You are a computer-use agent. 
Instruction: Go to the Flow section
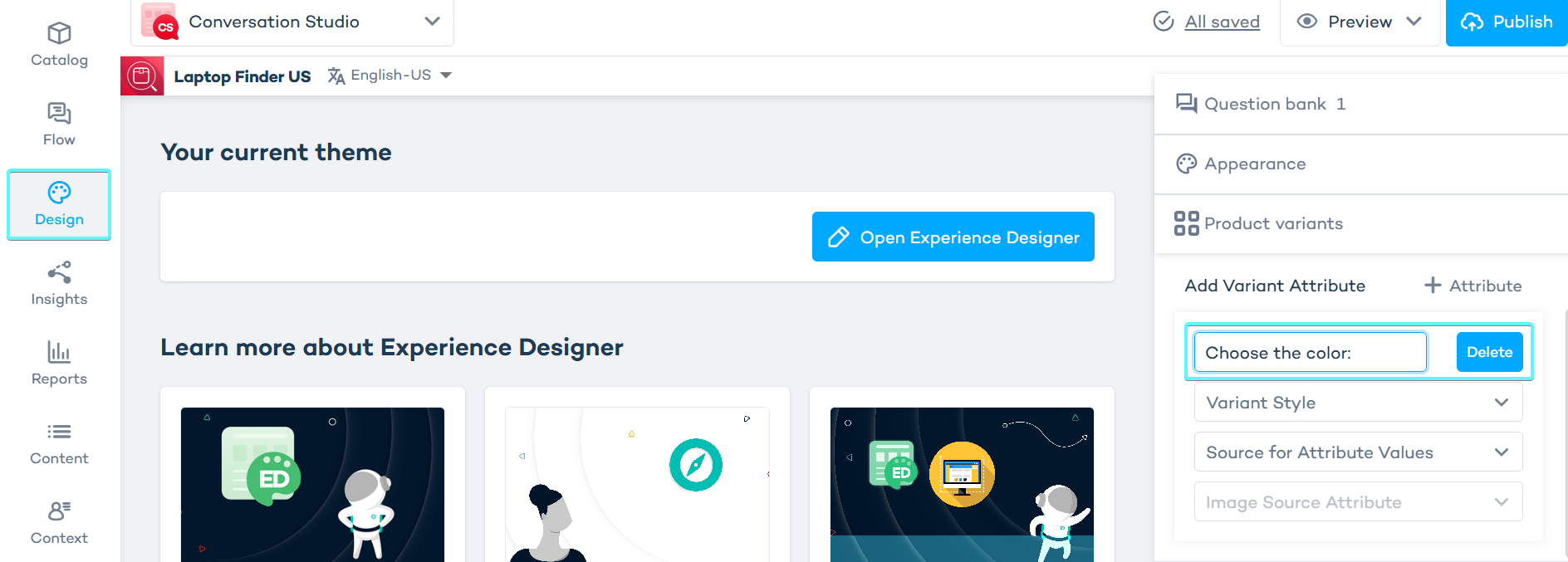[x=59, y=125]
